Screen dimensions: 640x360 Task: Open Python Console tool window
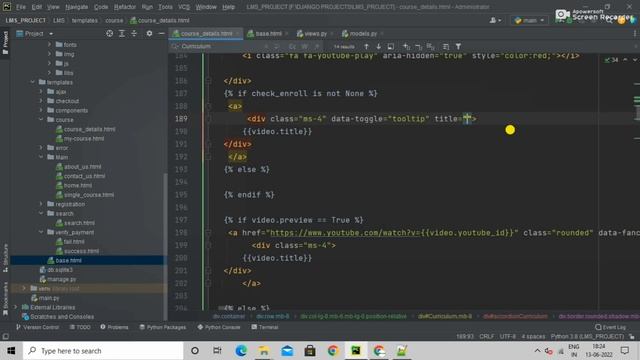tap(219, 327)
